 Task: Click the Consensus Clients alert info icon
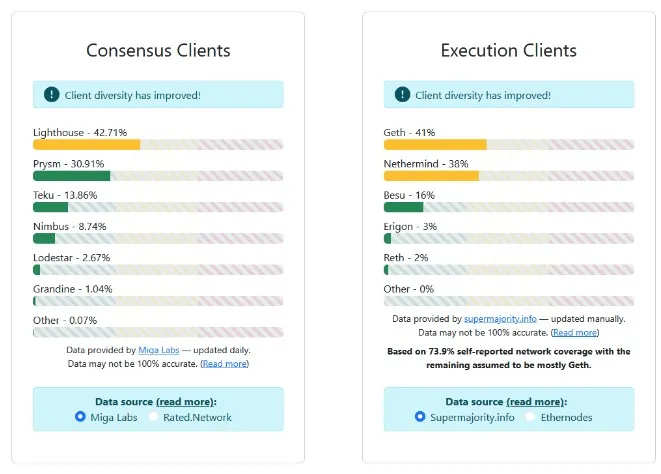[51, 95]
